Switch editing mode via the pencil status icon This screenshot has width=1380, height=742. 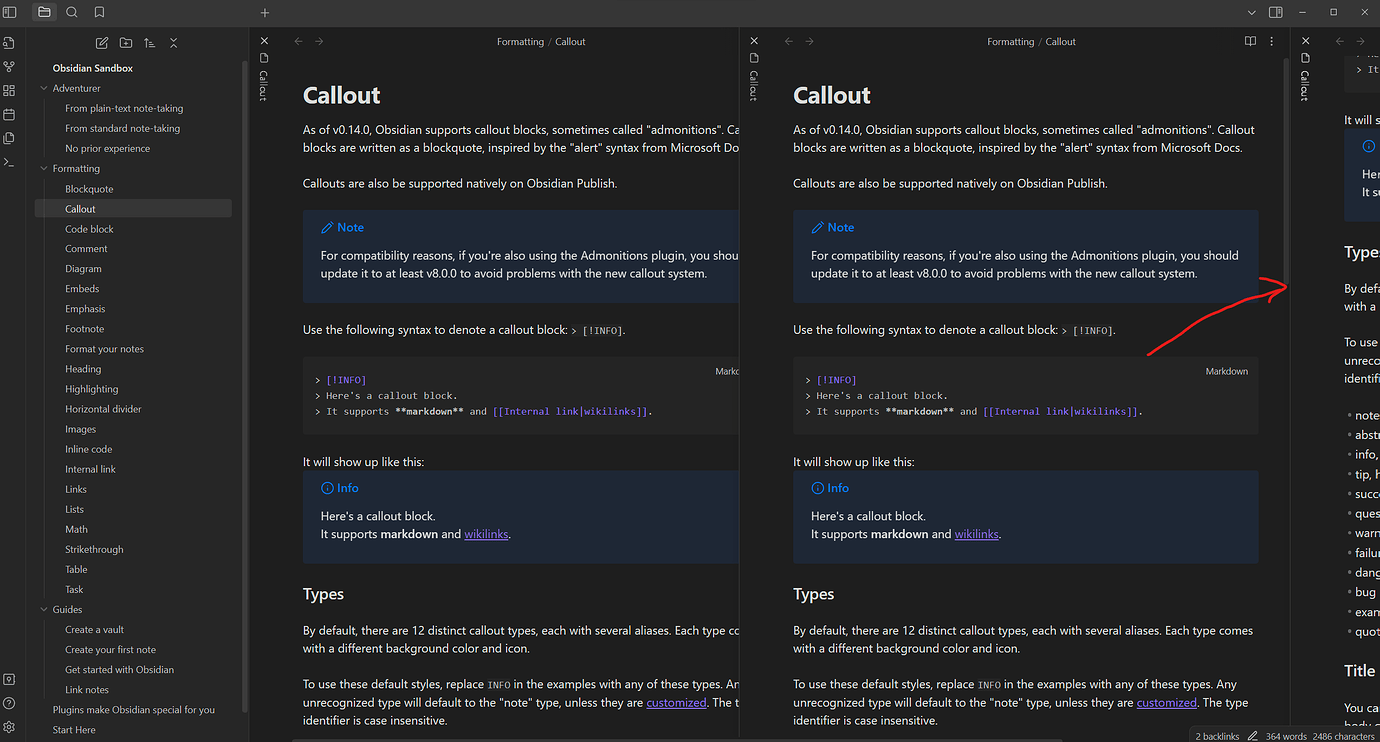tap(1252, 736)
